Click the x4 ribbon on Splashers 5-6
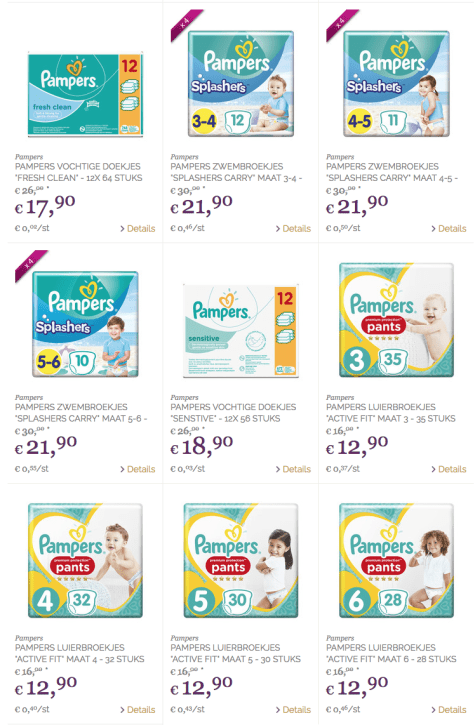The image size is (475, 725). pyautogui.click(x=31, y=266)
